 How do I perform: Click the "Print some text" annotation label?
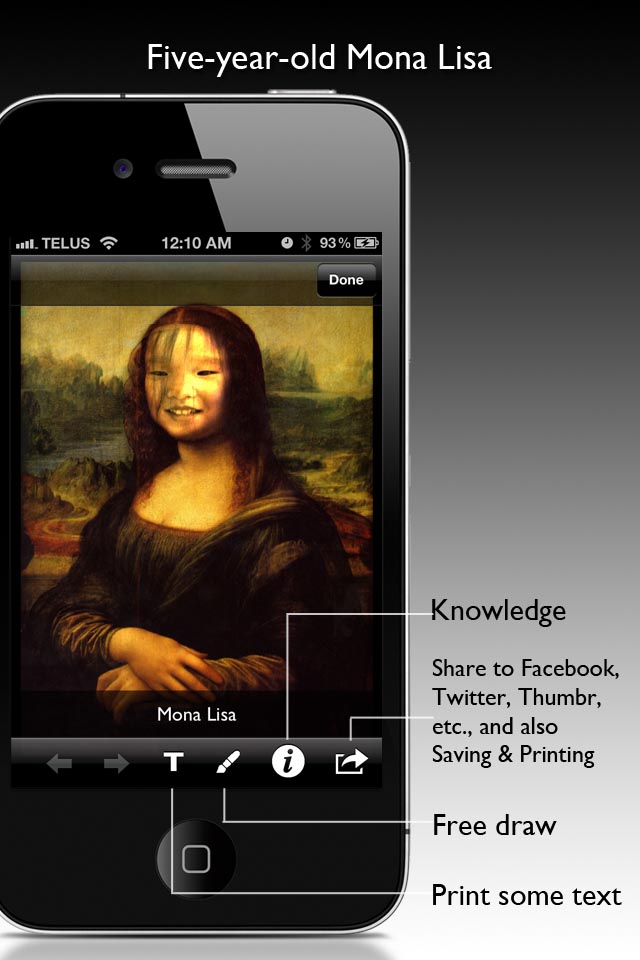pyautogui.click(x=527, y=896)
